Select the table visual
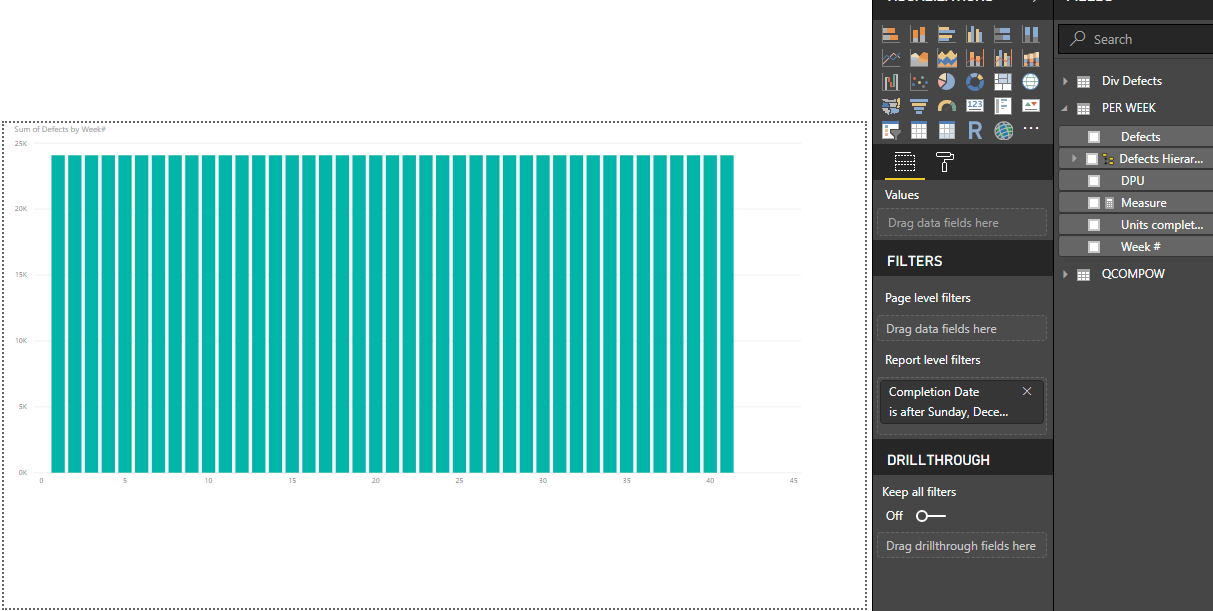The image size is (1213, 611). [918, 131]
